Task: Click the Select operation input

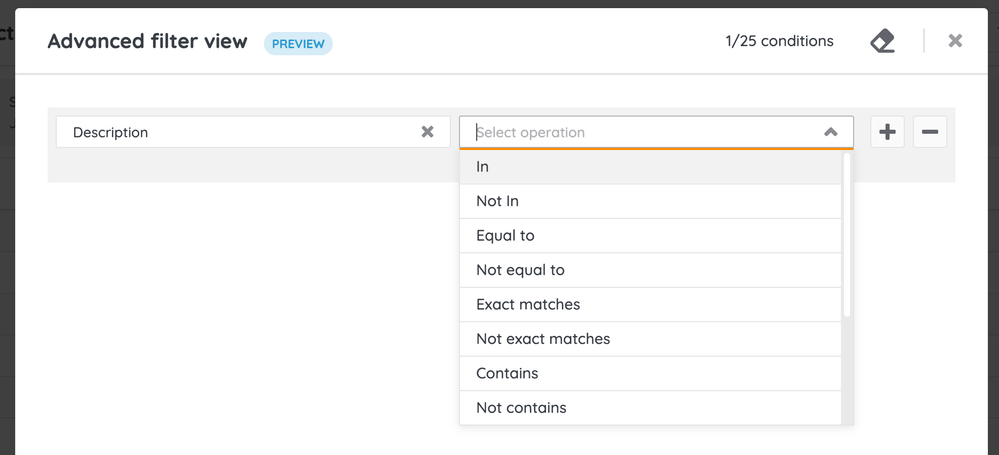Action: pos(640,132)
